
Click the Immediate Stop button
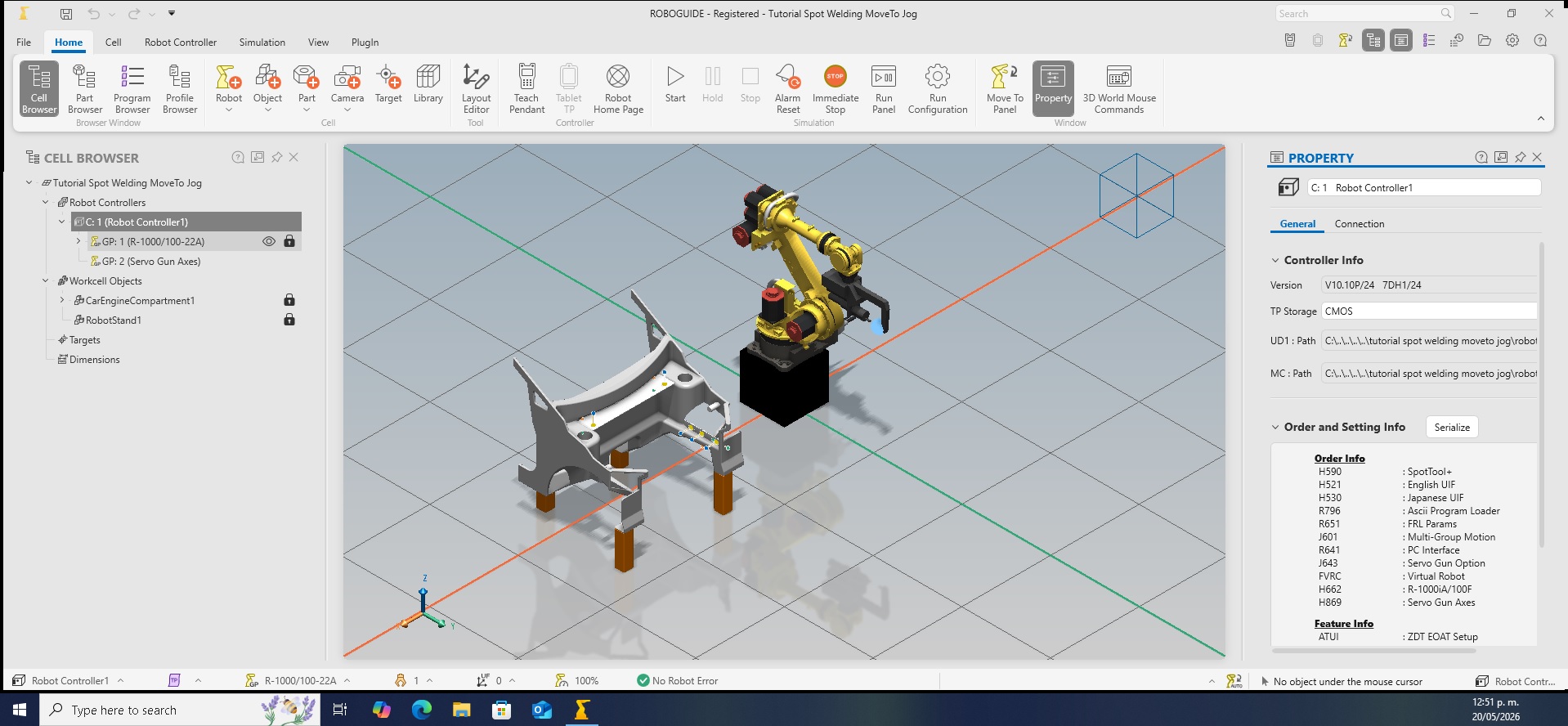(836, 88)
